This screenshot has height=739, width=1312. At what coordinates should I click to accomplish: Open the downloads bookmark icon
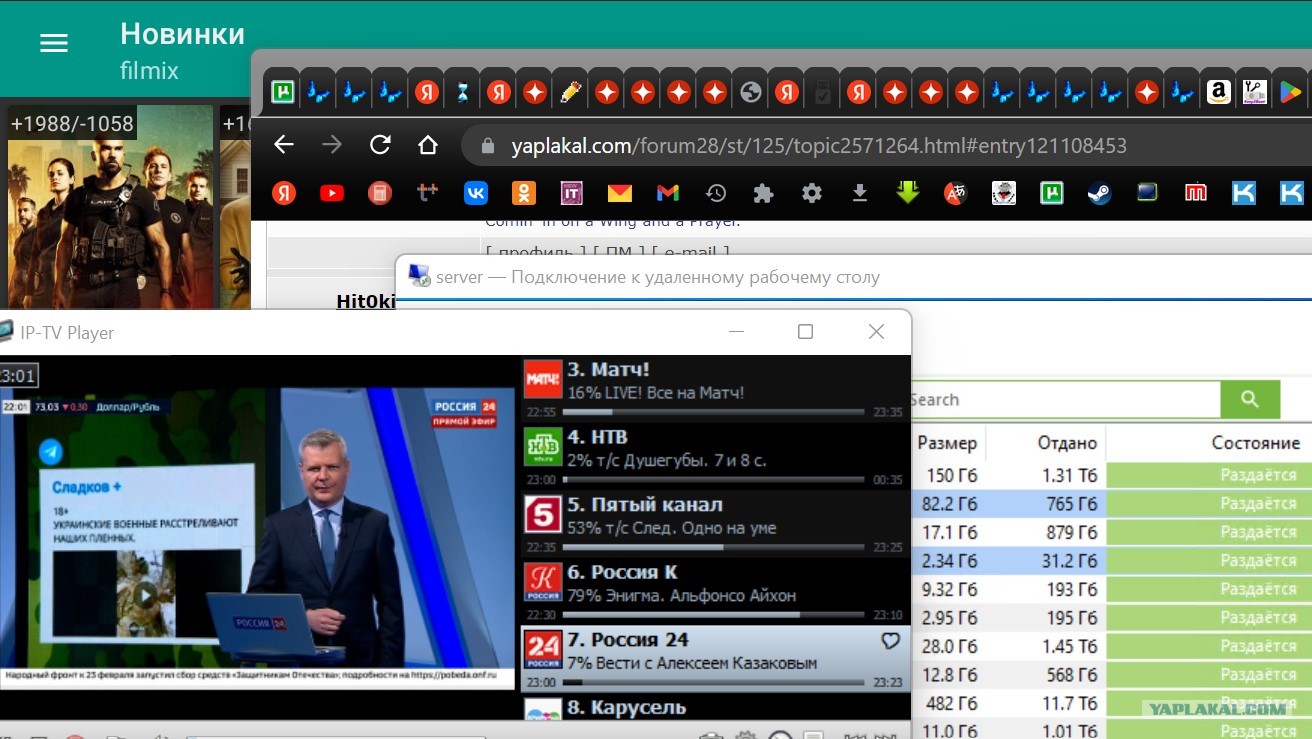pyautogui.click(x=860, y=193)
